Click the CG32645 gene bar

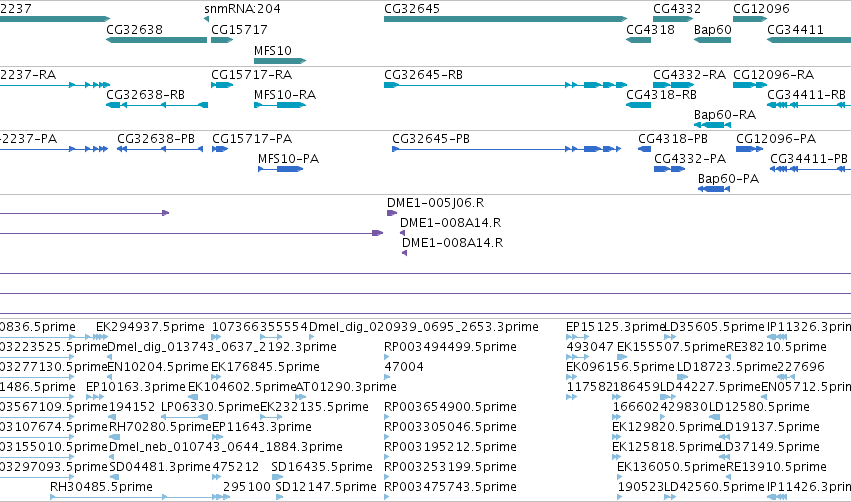tap(505, 19)
